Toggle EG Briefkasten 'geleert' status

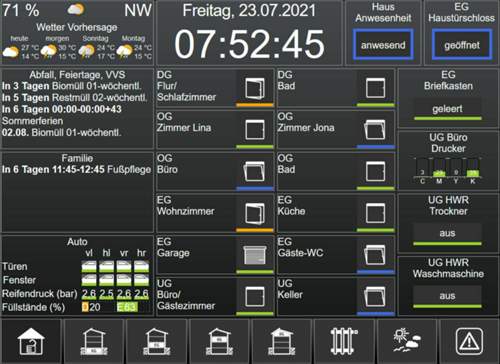tap(447, 109)
